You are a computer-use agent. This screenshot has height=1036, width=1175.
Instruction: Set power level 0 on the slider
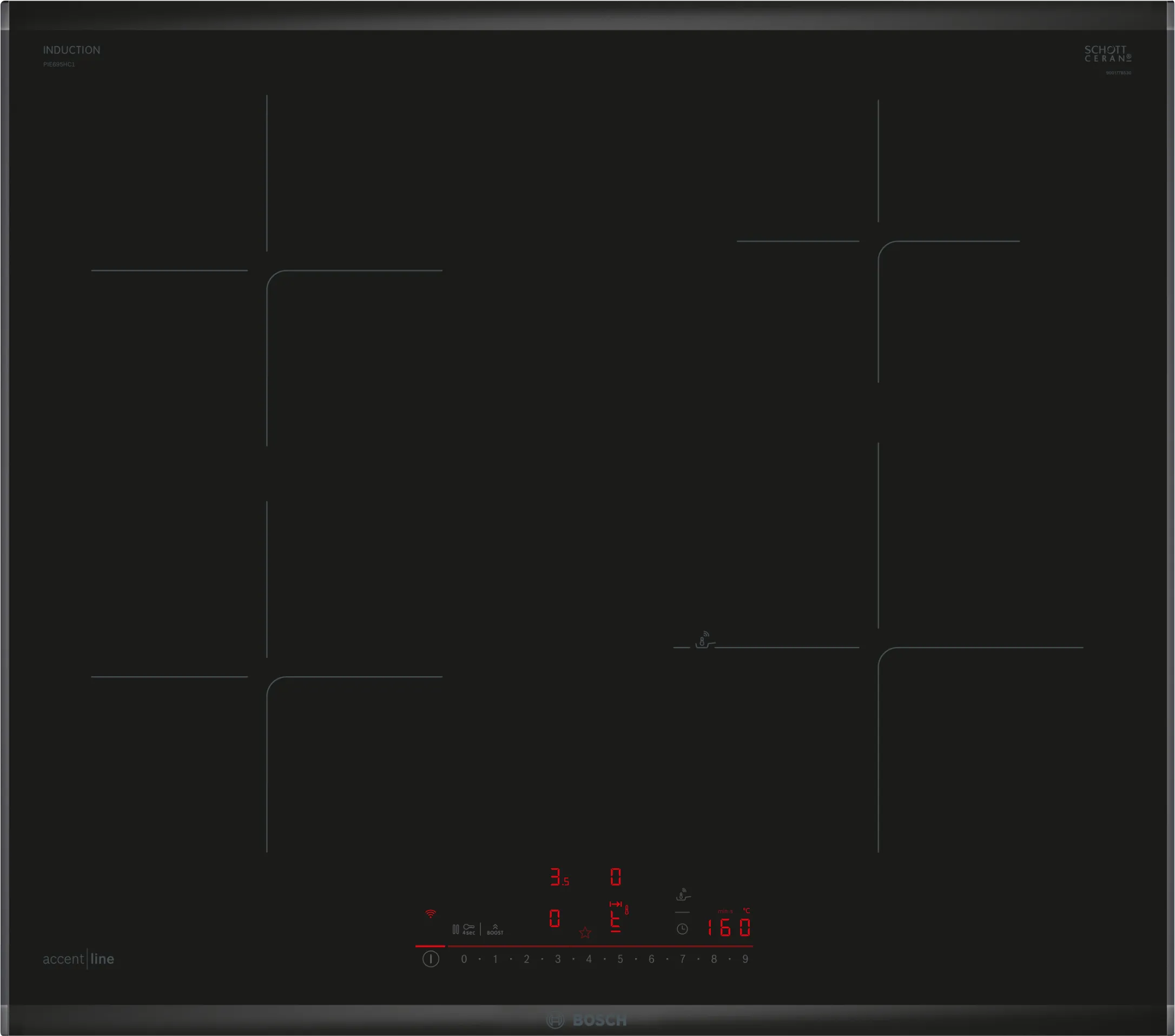[x=464, y=959]
